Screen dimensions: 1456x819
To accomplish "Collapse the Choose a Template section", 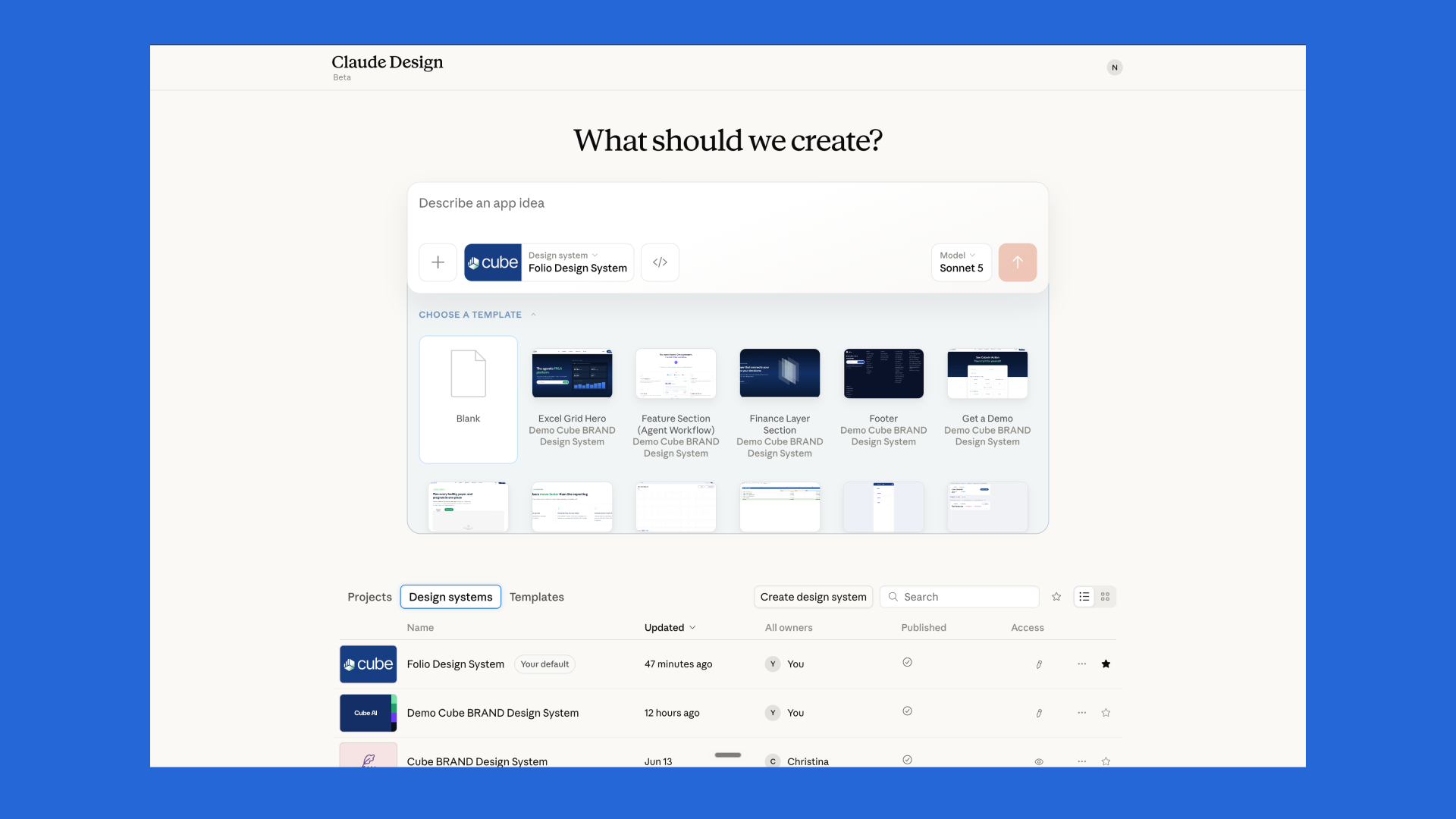I will [477, 315].
